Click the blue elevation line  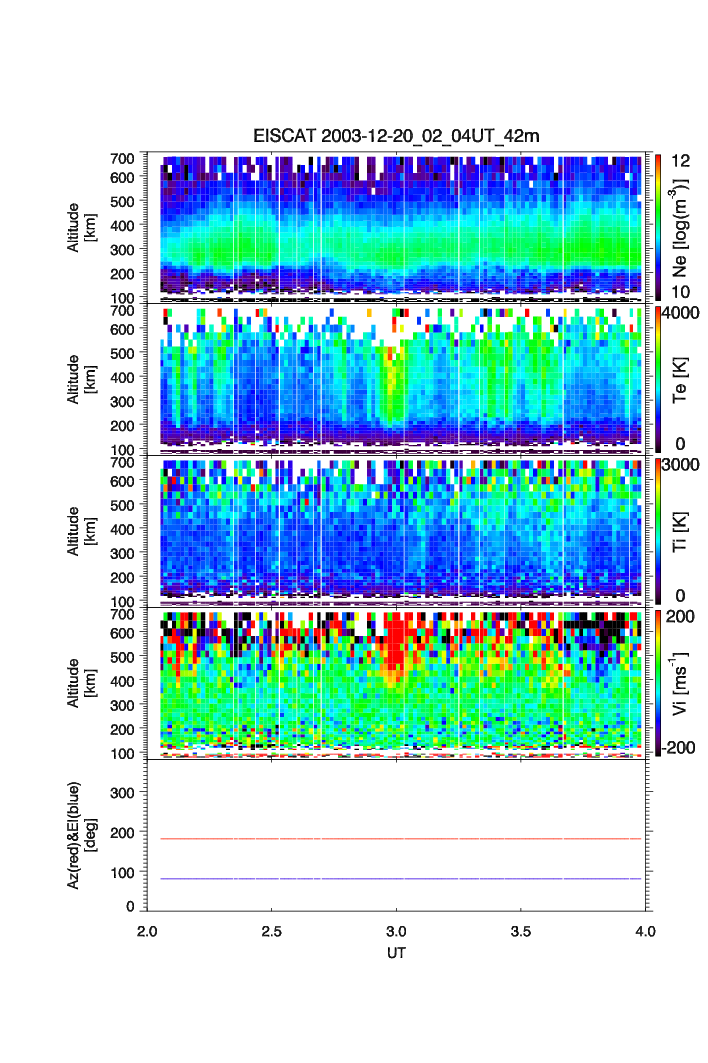(x=400, y=879)
